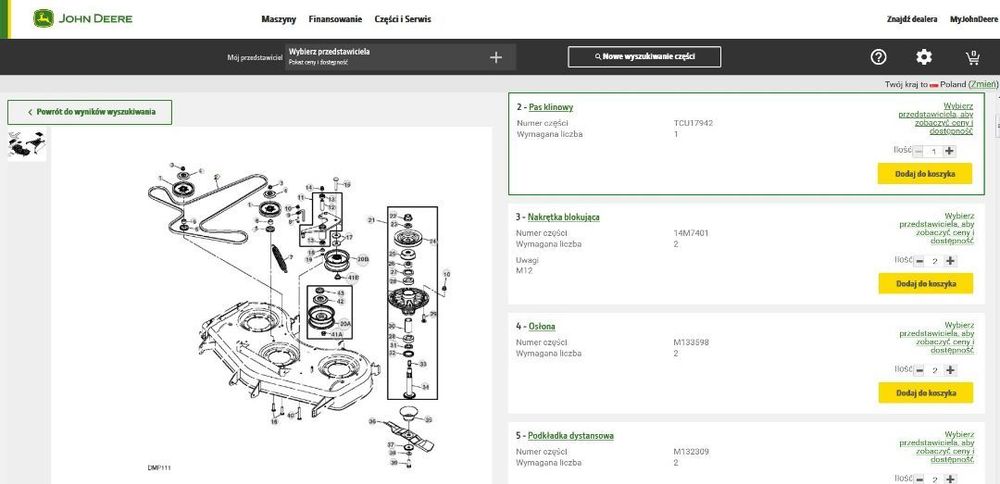Click the Zmień country link
The image size is (1000, 484).
coord(983,84)
